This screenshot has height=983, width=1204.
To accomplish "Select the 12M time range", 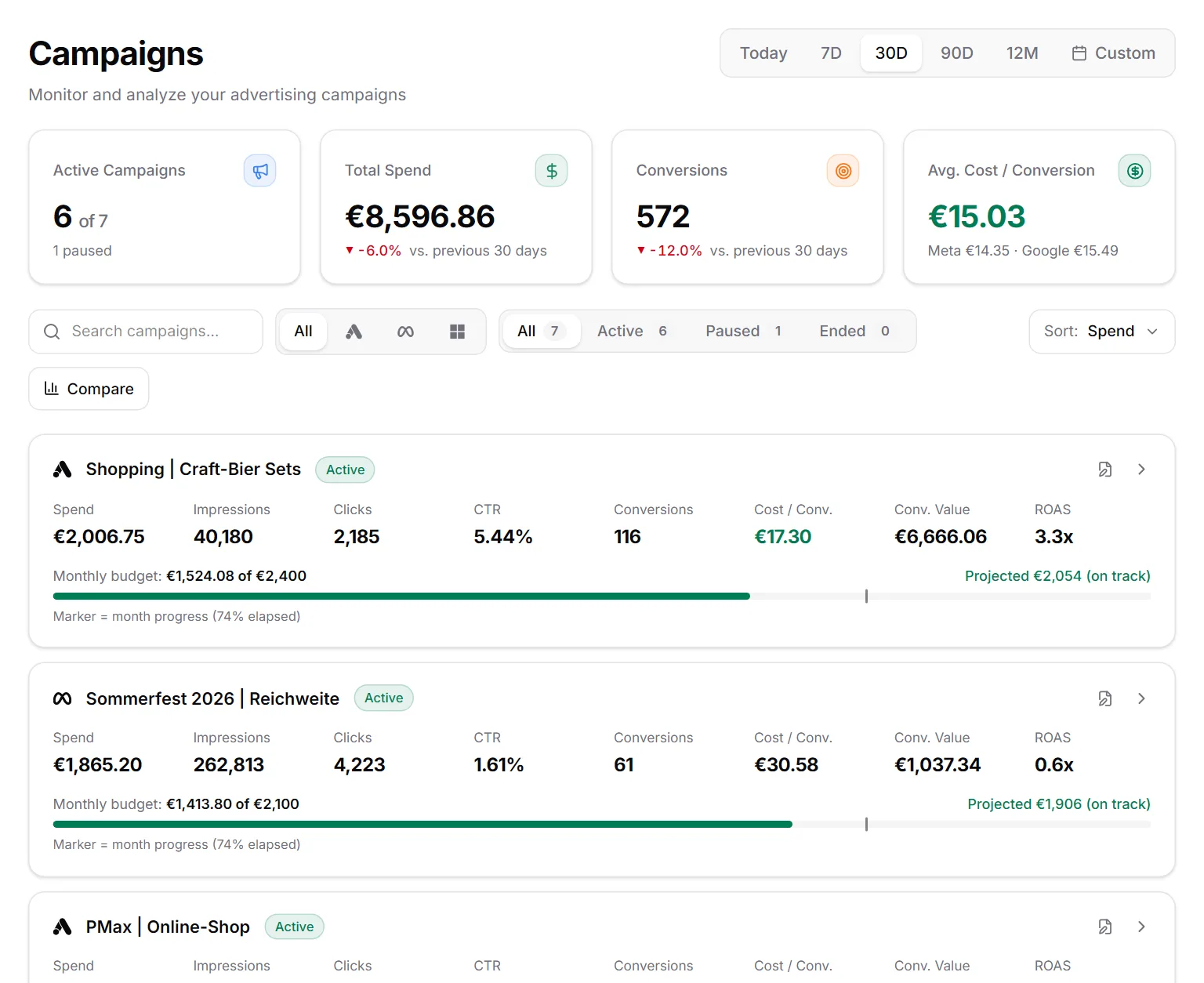I will [x=1022, y=53].
